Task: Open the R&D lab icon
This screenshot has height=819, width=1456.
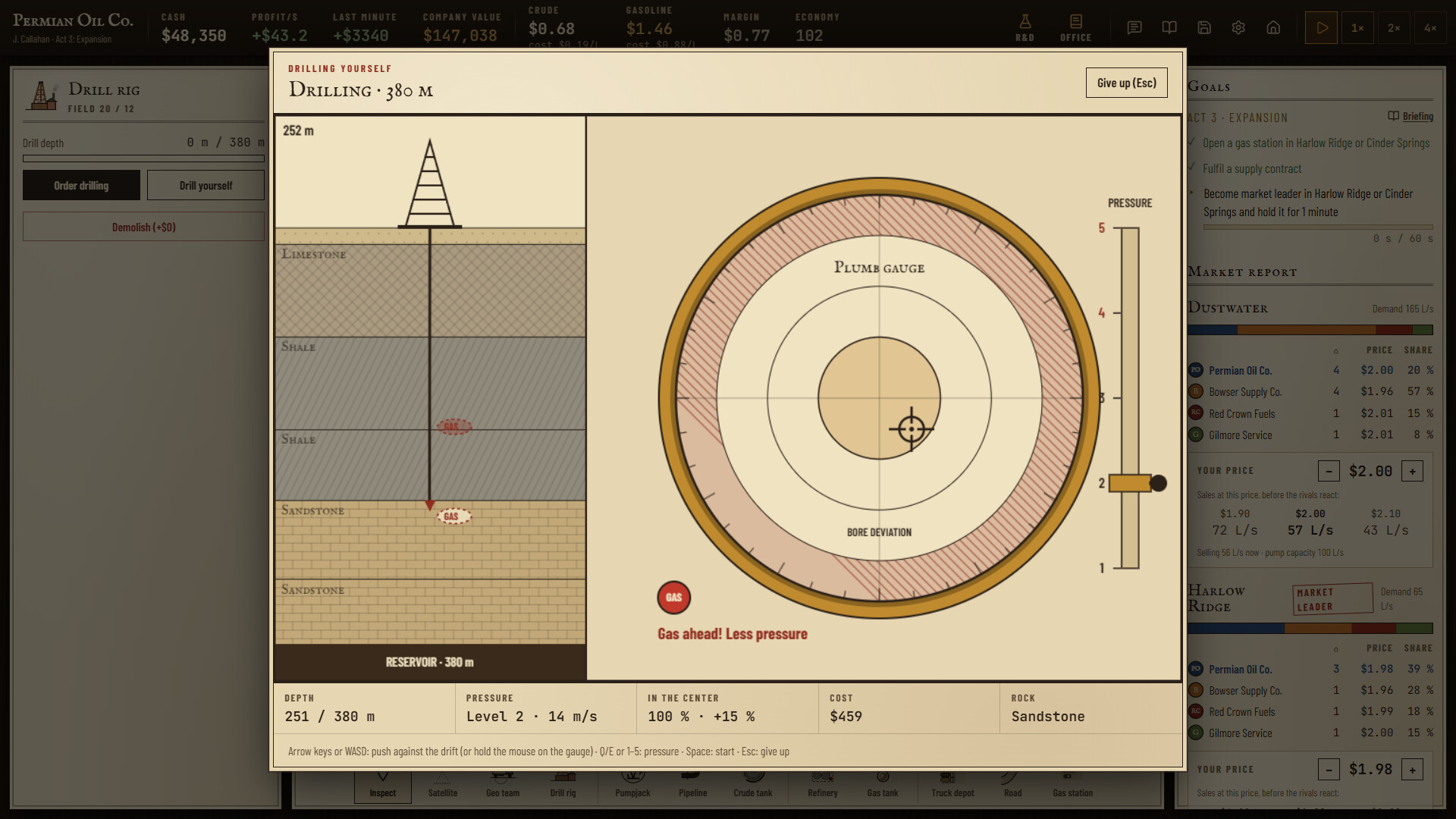Action: [1025, 28]
